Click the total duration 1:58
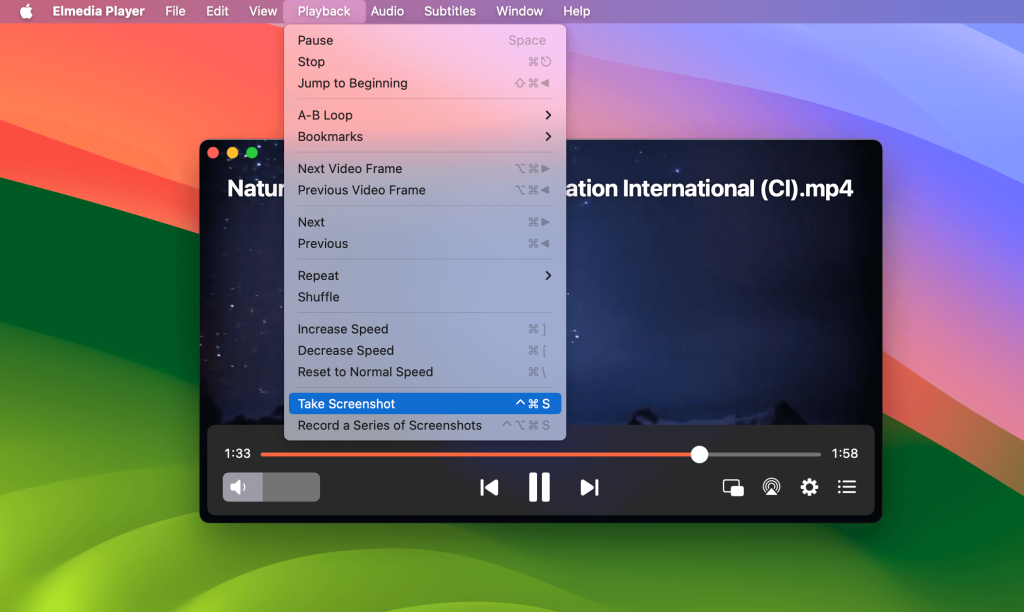 844,454
